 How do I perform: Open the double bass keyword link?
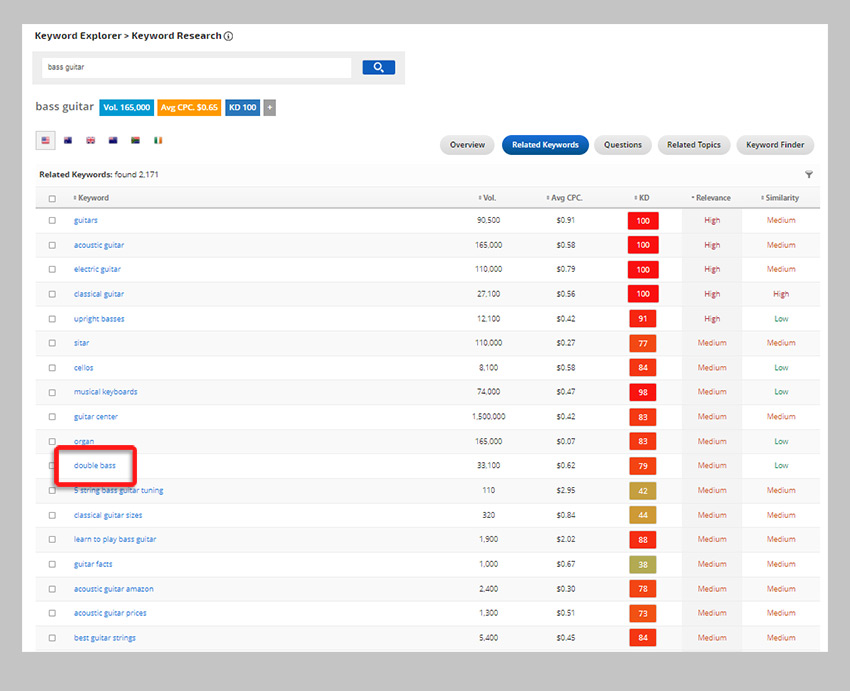tap(95, 466)
